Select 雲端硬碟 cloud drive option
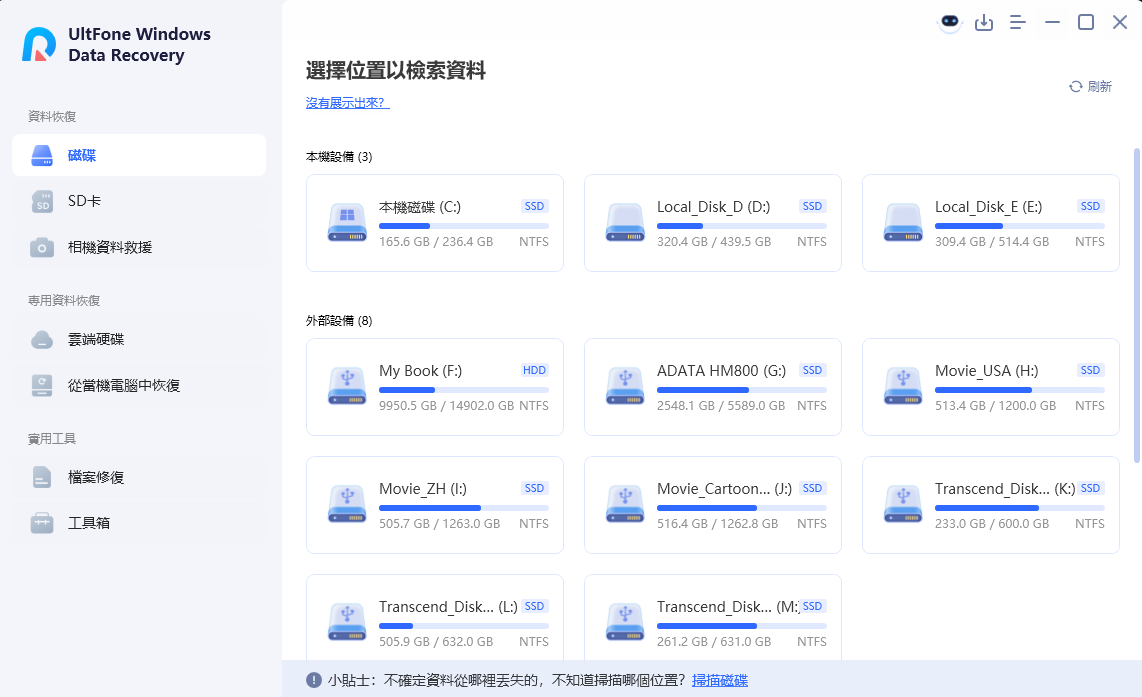This screenshot has width=1142, height=697. pos(139,339)
